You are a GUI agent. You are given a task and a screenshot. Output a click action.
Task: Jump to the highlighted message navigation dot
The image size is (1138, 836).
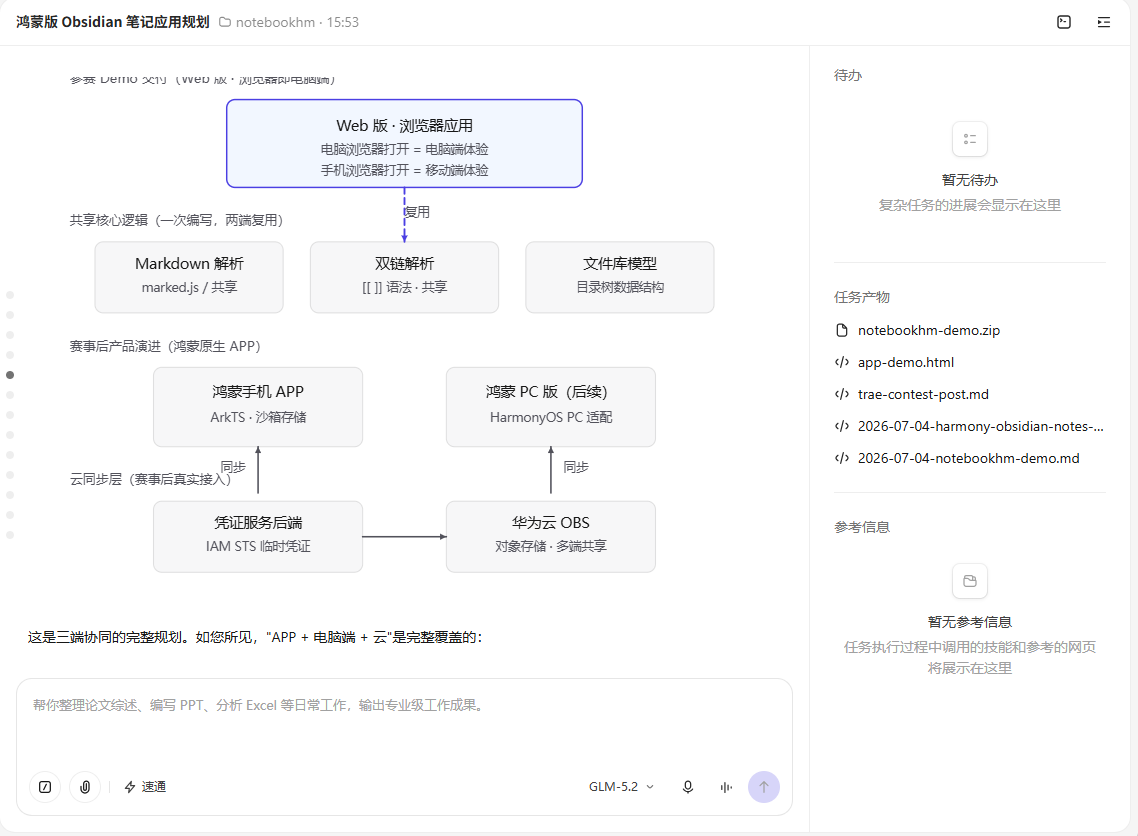(x=10, y=375)
